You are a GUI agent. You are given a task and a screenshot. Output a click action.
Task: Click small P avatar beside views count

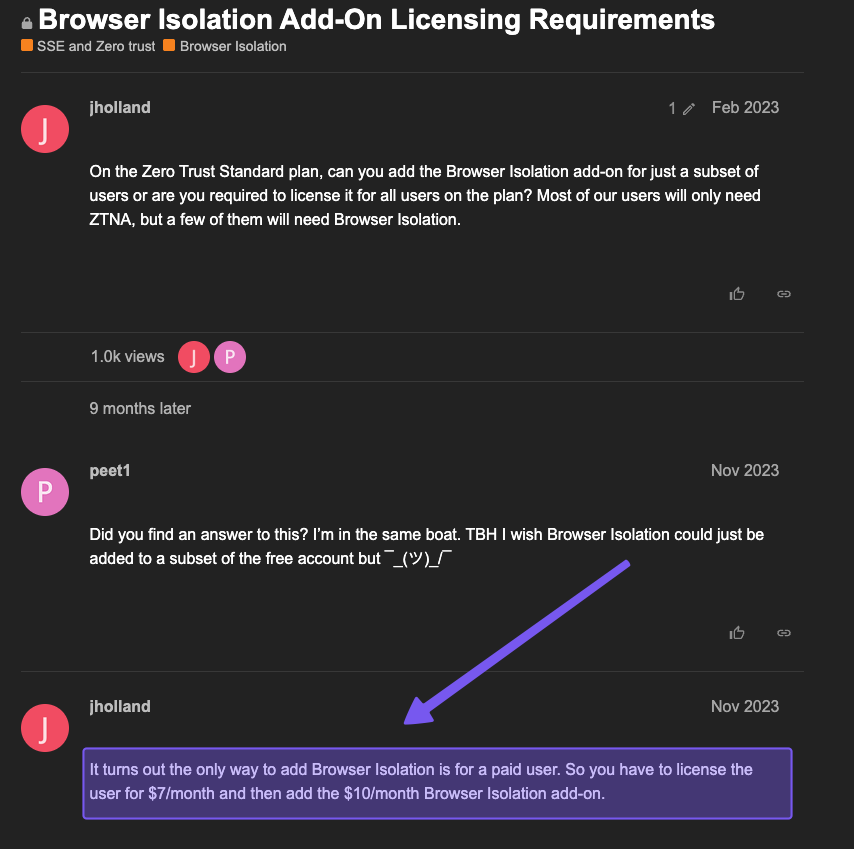230,357
